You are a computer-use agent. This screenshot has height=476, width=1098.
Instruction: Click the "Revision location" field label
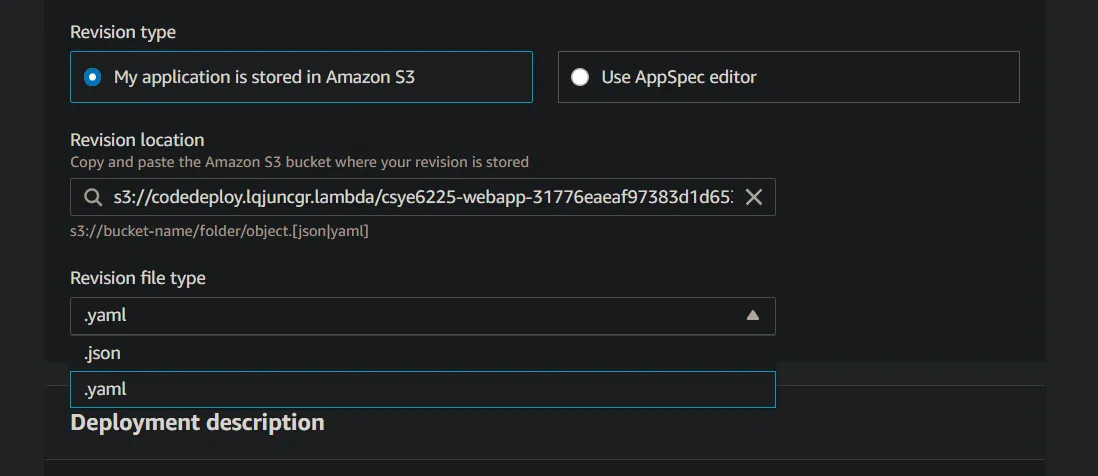tap(137, 140)
